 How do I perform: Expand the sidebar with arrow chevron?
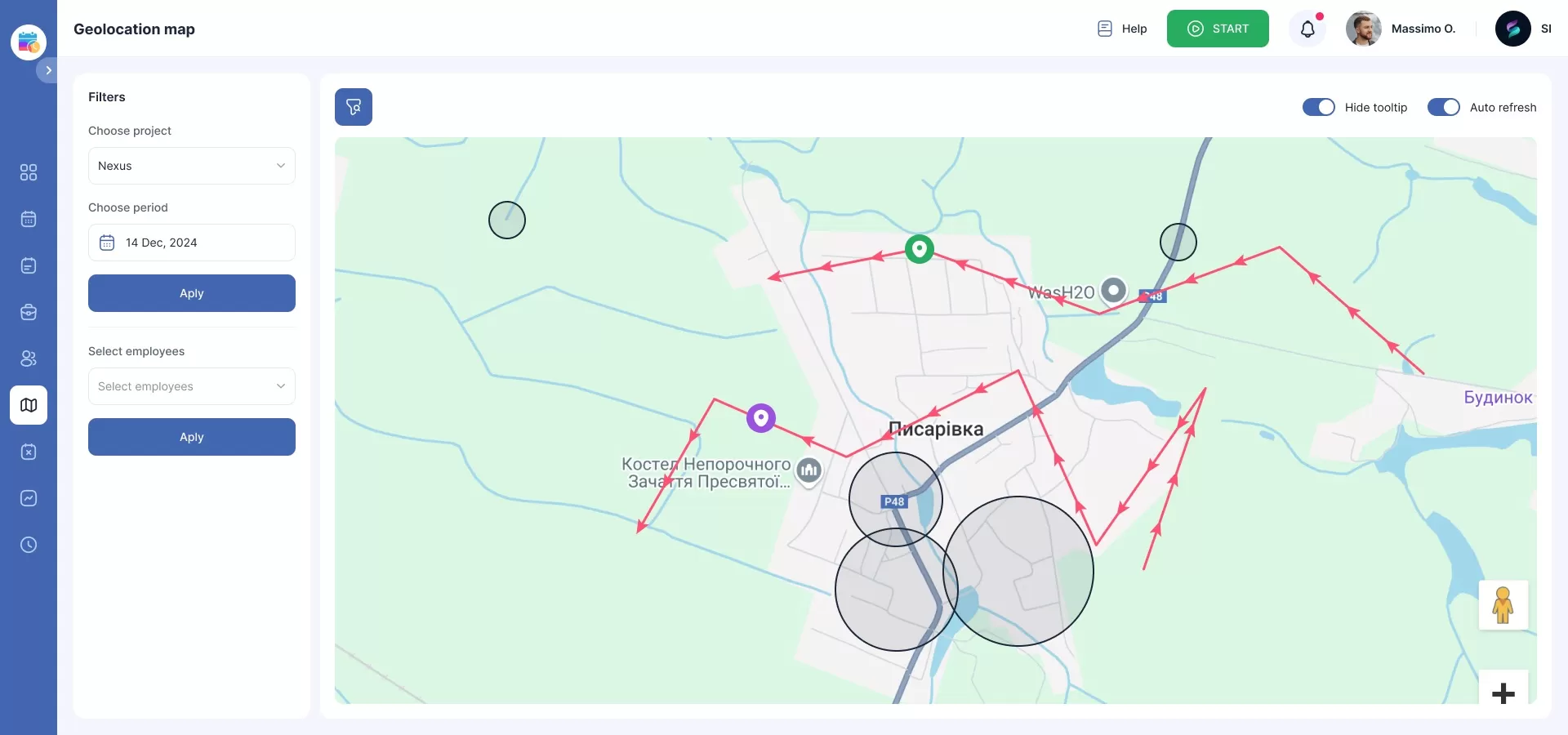[x=48, y=70]
